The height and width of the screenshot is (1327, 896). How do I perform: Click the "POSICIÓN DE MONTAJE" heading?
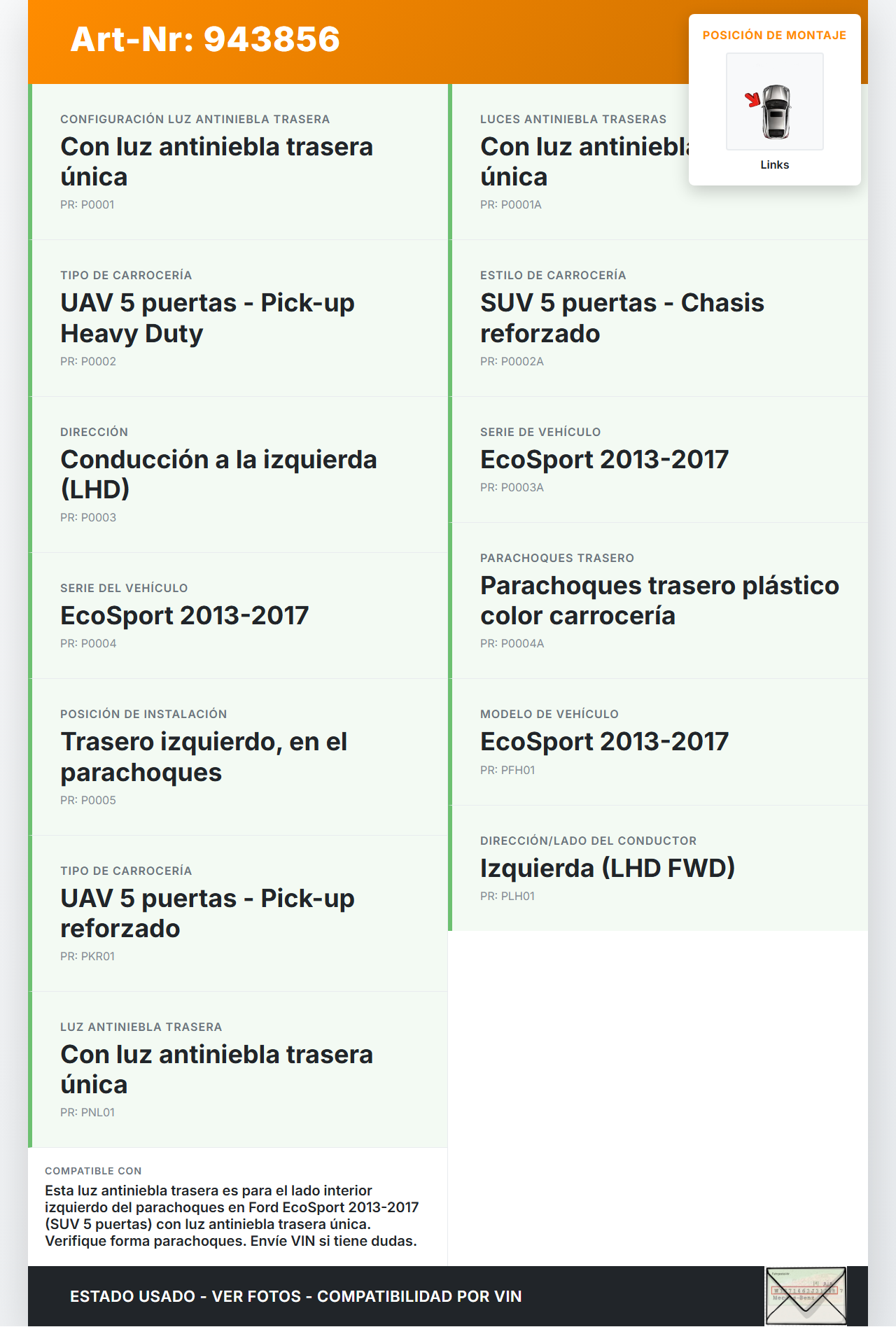click(x=774, y=35)
